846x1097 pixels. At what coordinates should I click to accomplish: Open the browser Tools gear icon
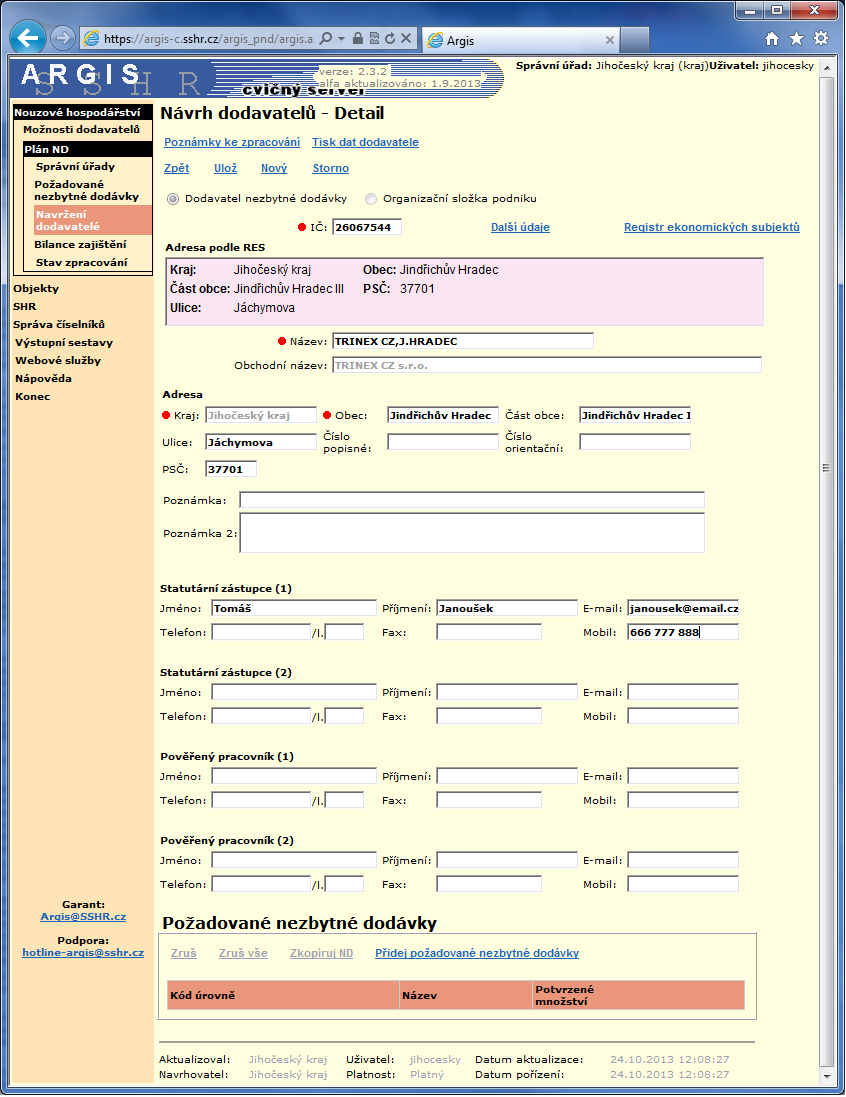click(x=821, y=38)
